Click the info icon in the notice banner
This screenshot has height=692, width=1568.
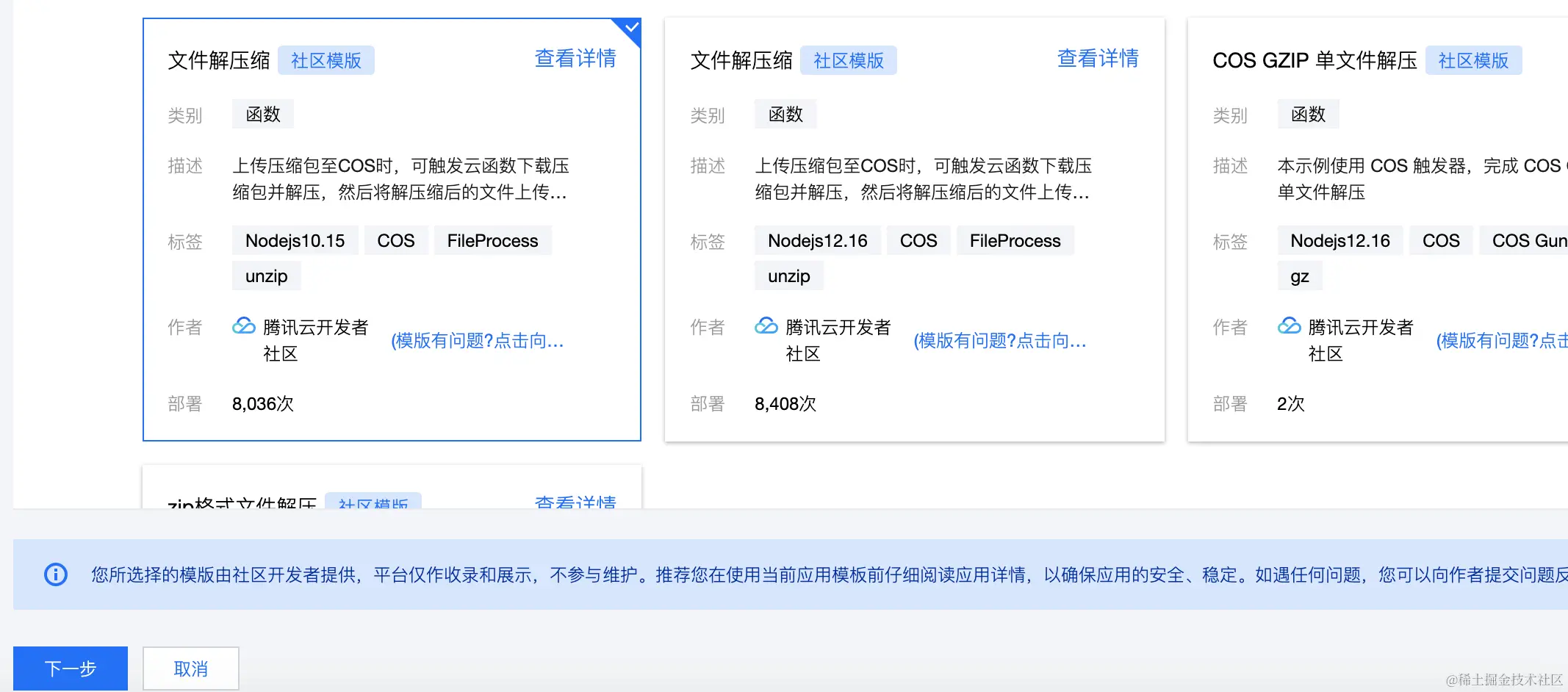pos(56,574)
